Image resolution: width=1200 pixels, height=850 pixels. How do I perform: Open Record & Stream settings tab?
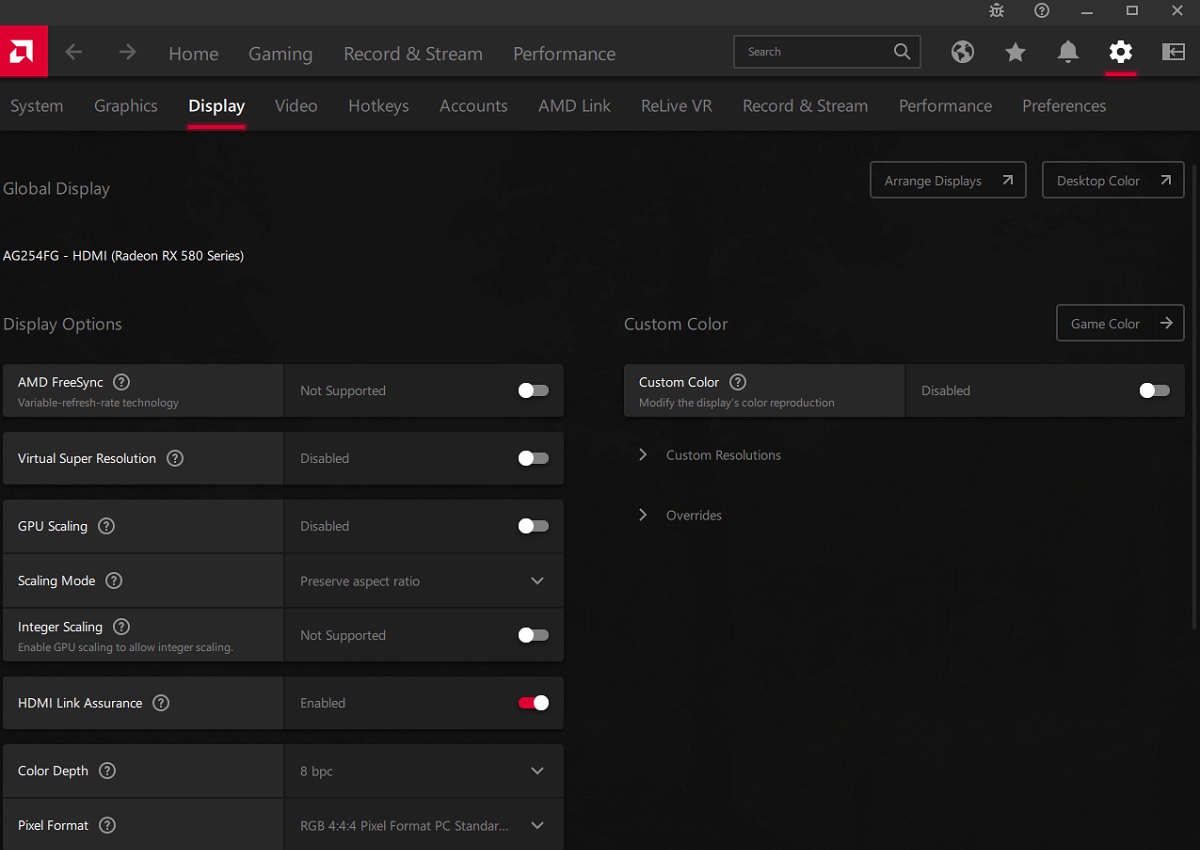(x=805, y=106)
